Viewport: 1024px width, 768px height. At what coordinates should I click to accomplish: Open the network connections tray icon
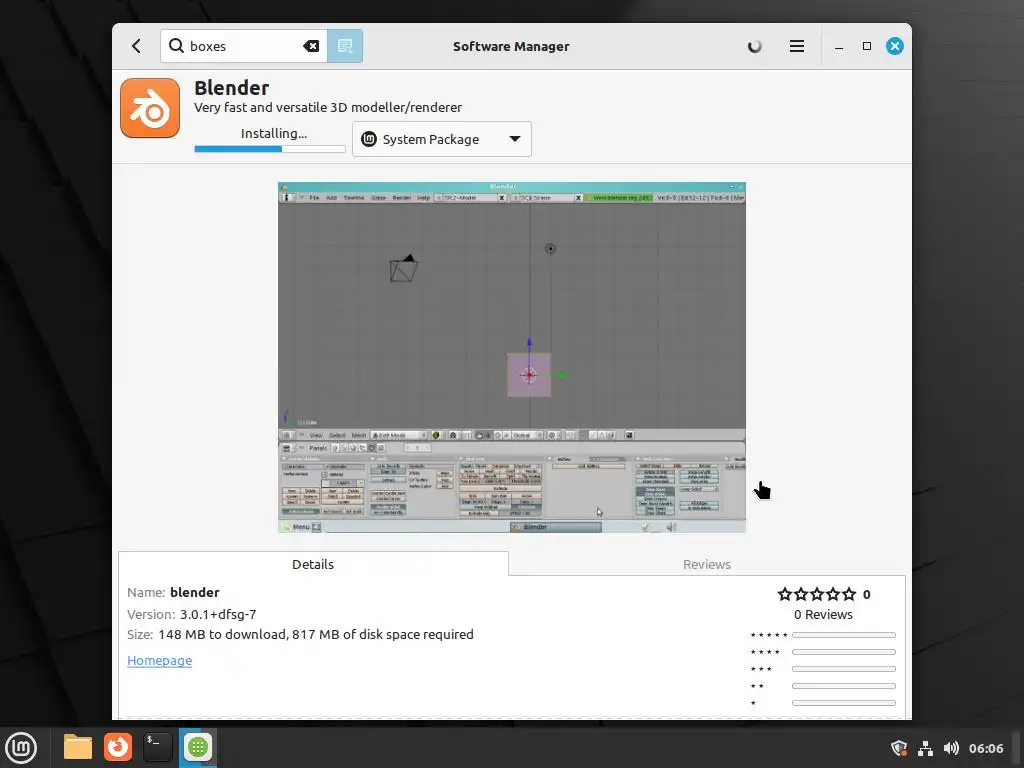(x=925, y=748)
